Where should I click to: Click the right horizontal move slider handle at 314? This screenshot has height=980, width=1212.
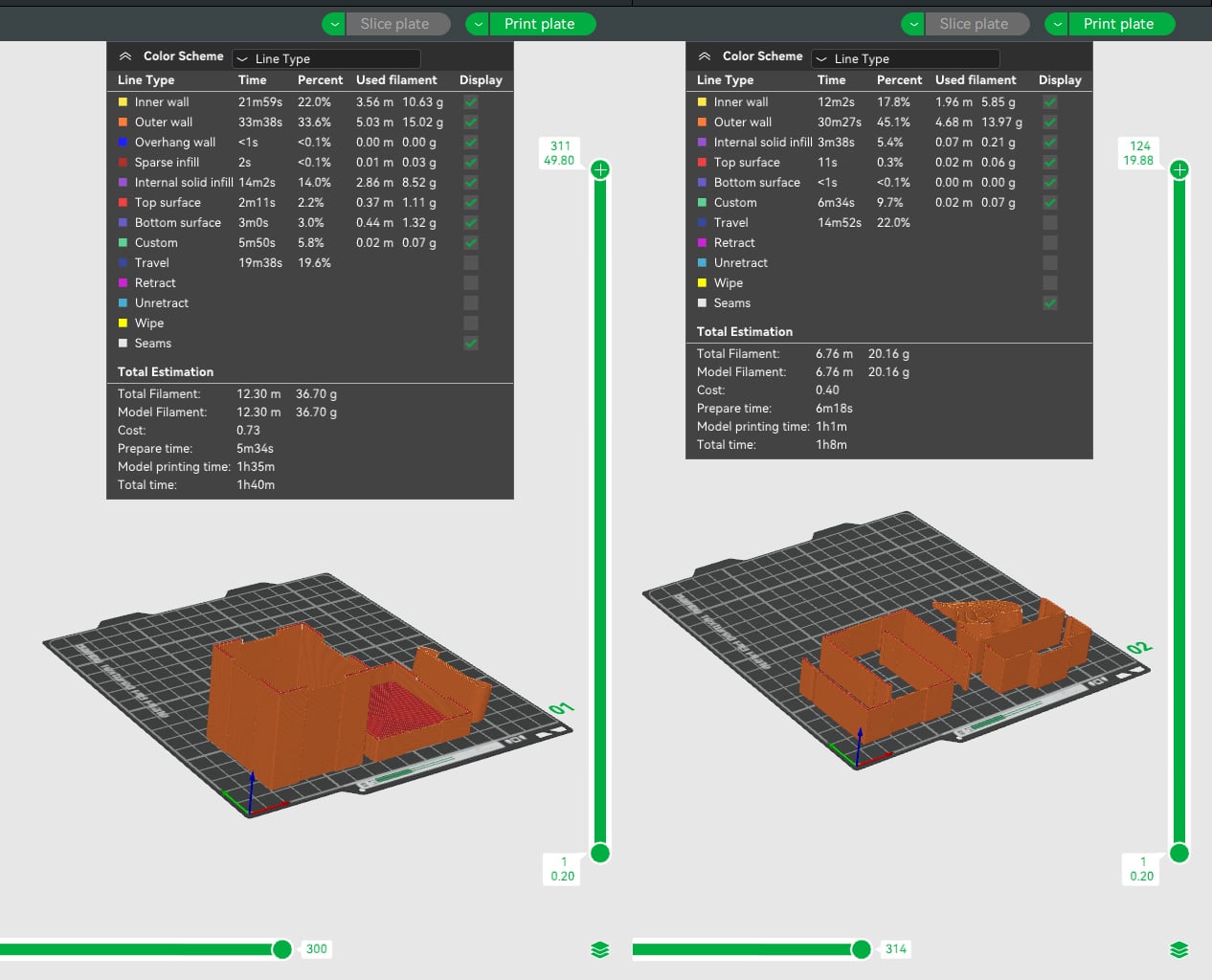click(x=862, y=949)
